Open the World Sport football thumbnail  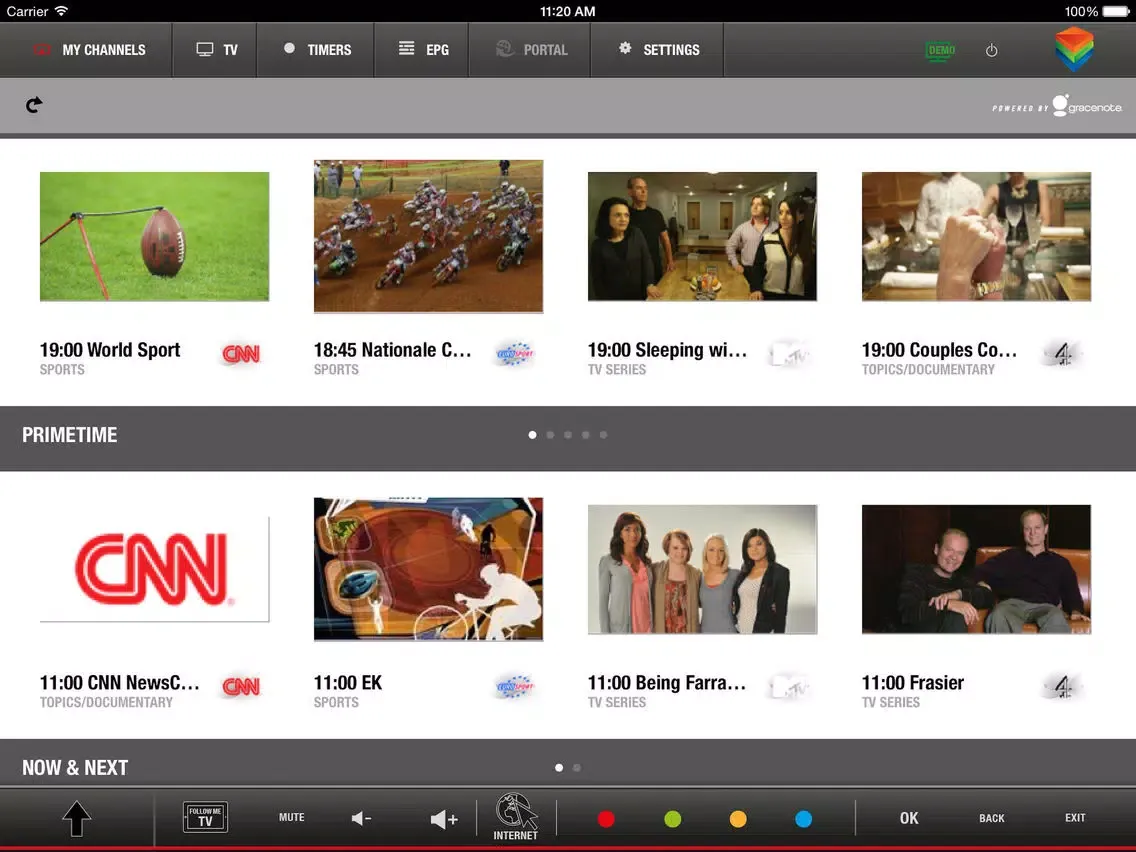(154, 236)
